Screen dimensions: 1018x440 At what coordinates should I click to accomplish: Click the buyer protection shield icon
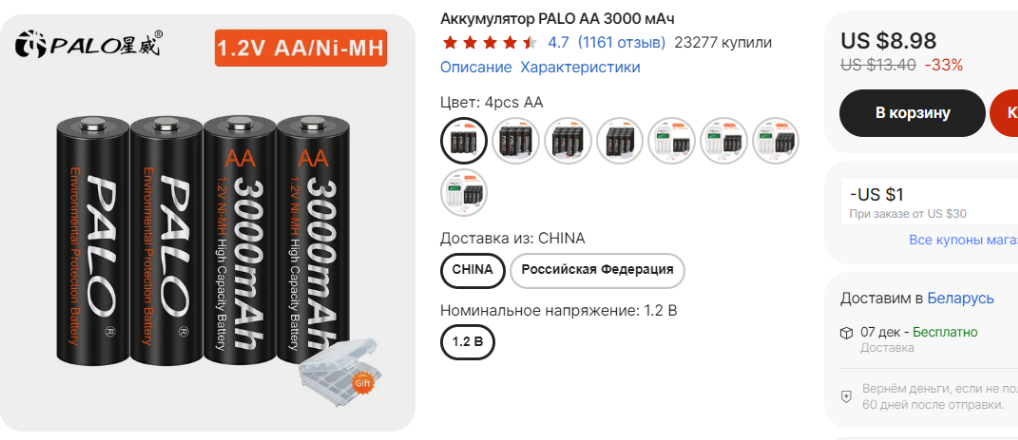(846, 397)
